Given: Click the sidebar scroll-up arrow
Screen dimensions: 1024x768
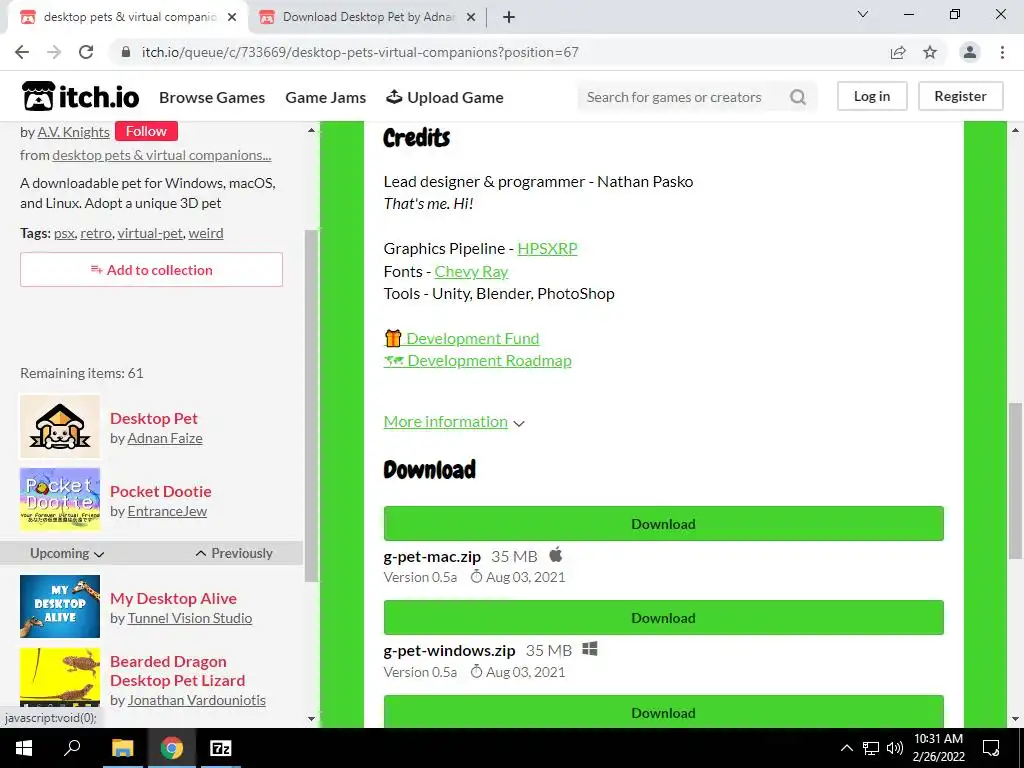Looking at the screenshot, I should (312, 131).
